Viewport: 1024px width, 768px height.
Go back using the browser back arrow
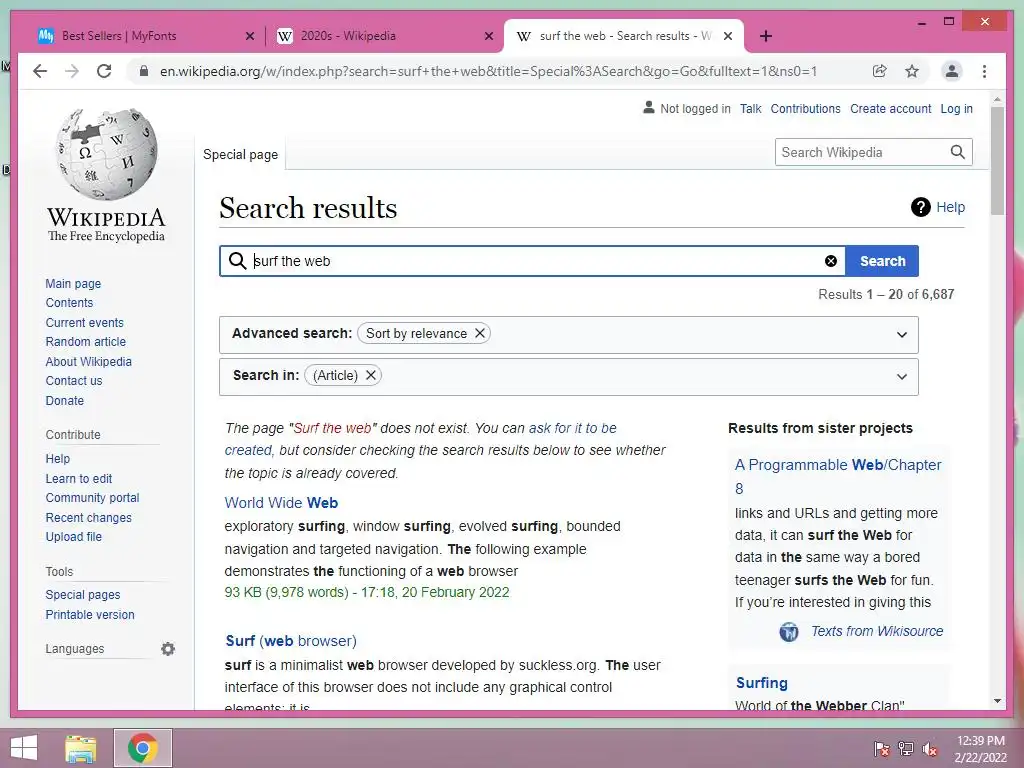[x=40, y=71]
